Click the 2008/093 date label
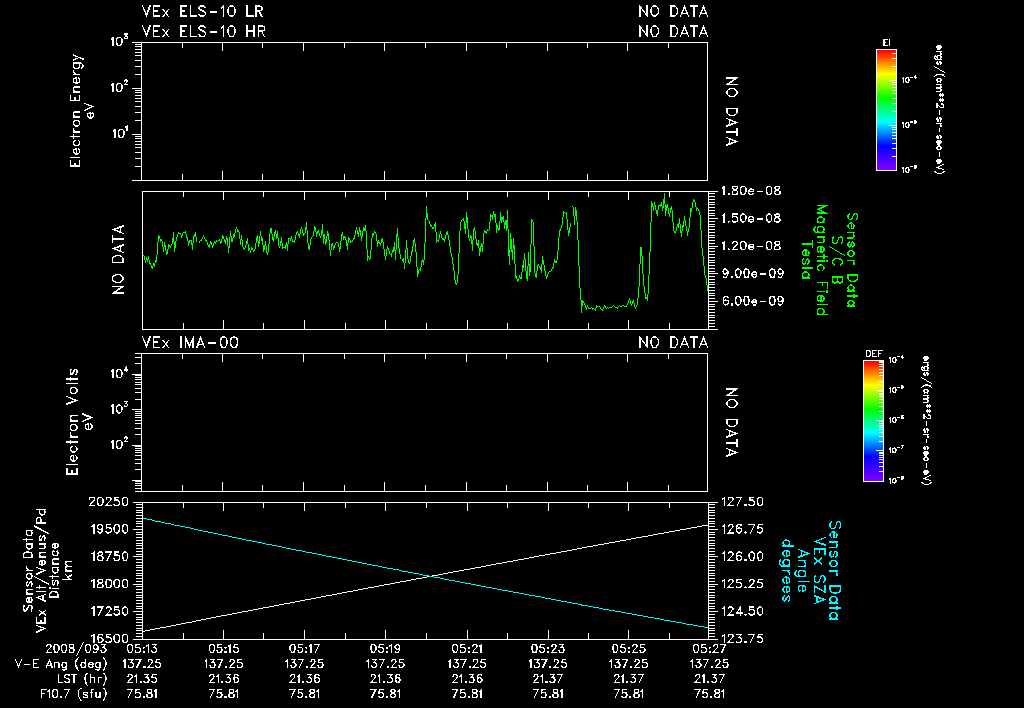 click(x=76, y=649)
